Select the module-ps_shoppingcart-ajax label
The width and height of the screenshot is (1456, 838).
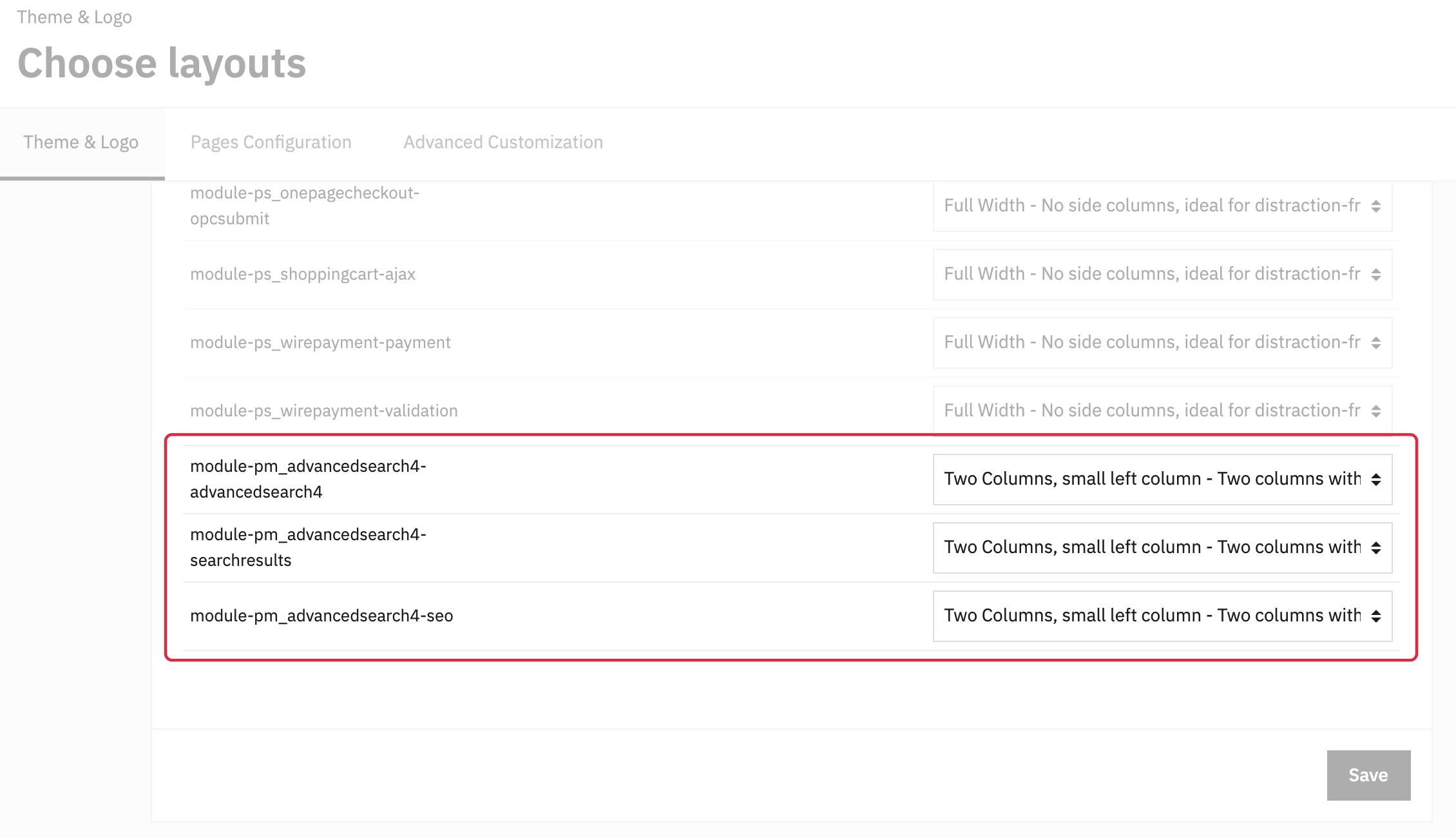click(303, 274)
